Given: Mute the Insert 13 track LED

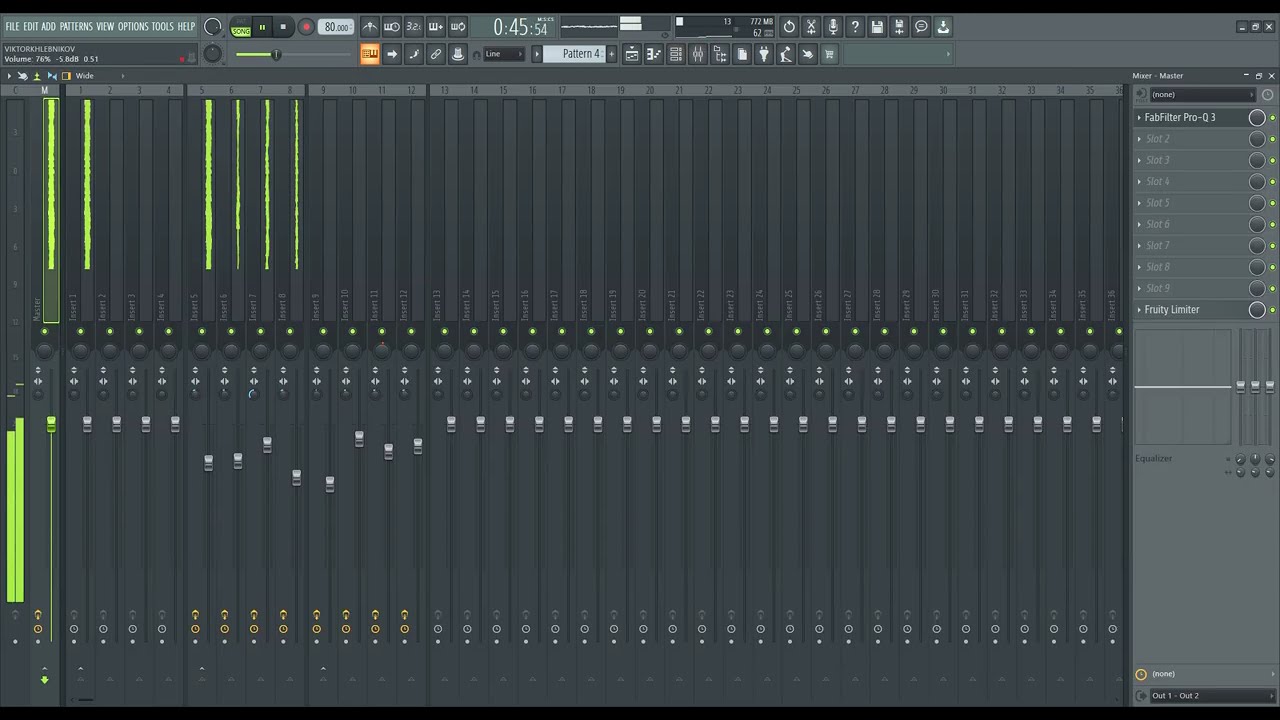Looking at the screenshot, I should [x=444, y=332].
